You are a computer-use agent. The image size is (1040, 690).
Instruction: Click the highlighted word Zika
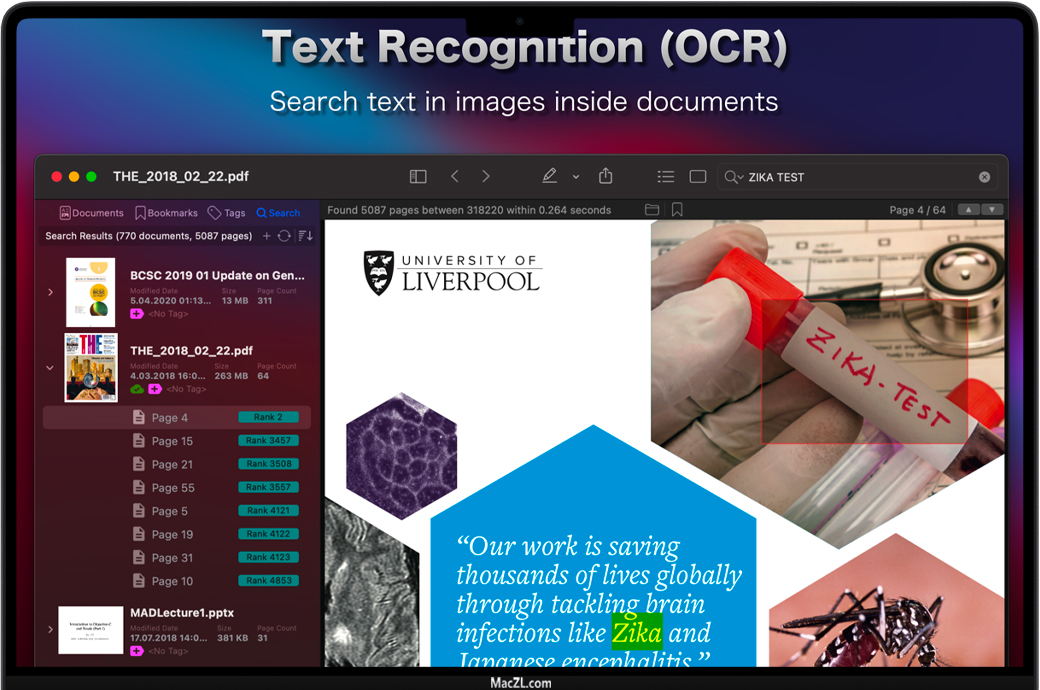coord(637,632)
